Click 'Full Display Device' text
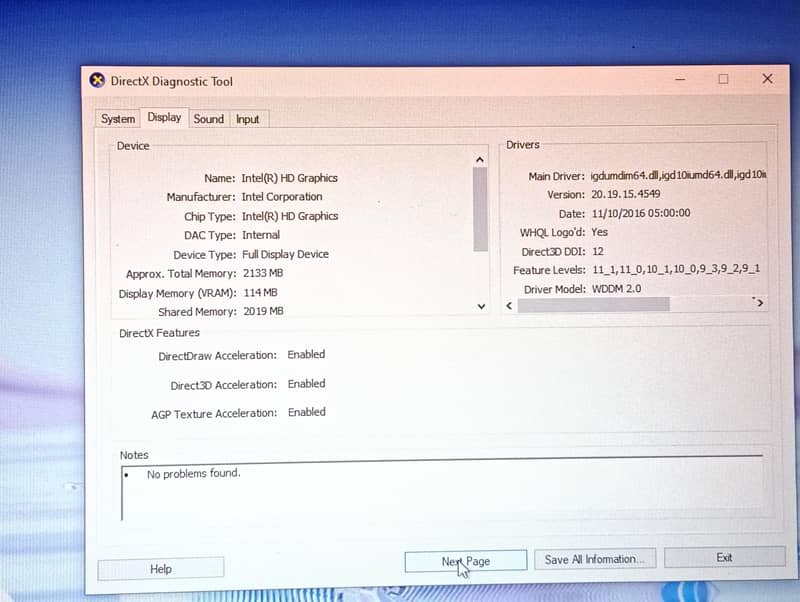This screenshot has height=602, width=800. [285, 254]
